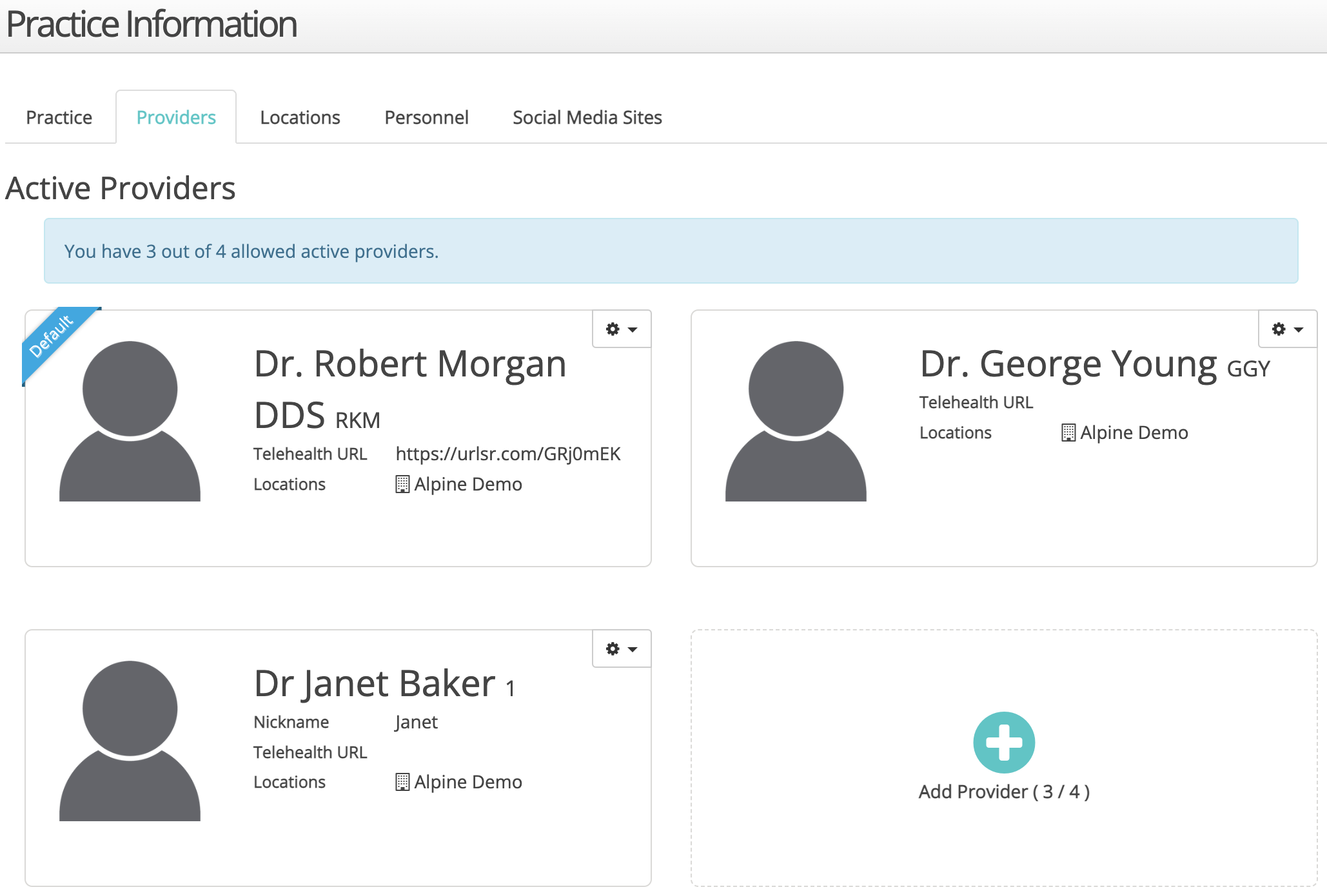
Task: Click Dr. Robert Morgan's avatar image
Action: coord(130,421)
